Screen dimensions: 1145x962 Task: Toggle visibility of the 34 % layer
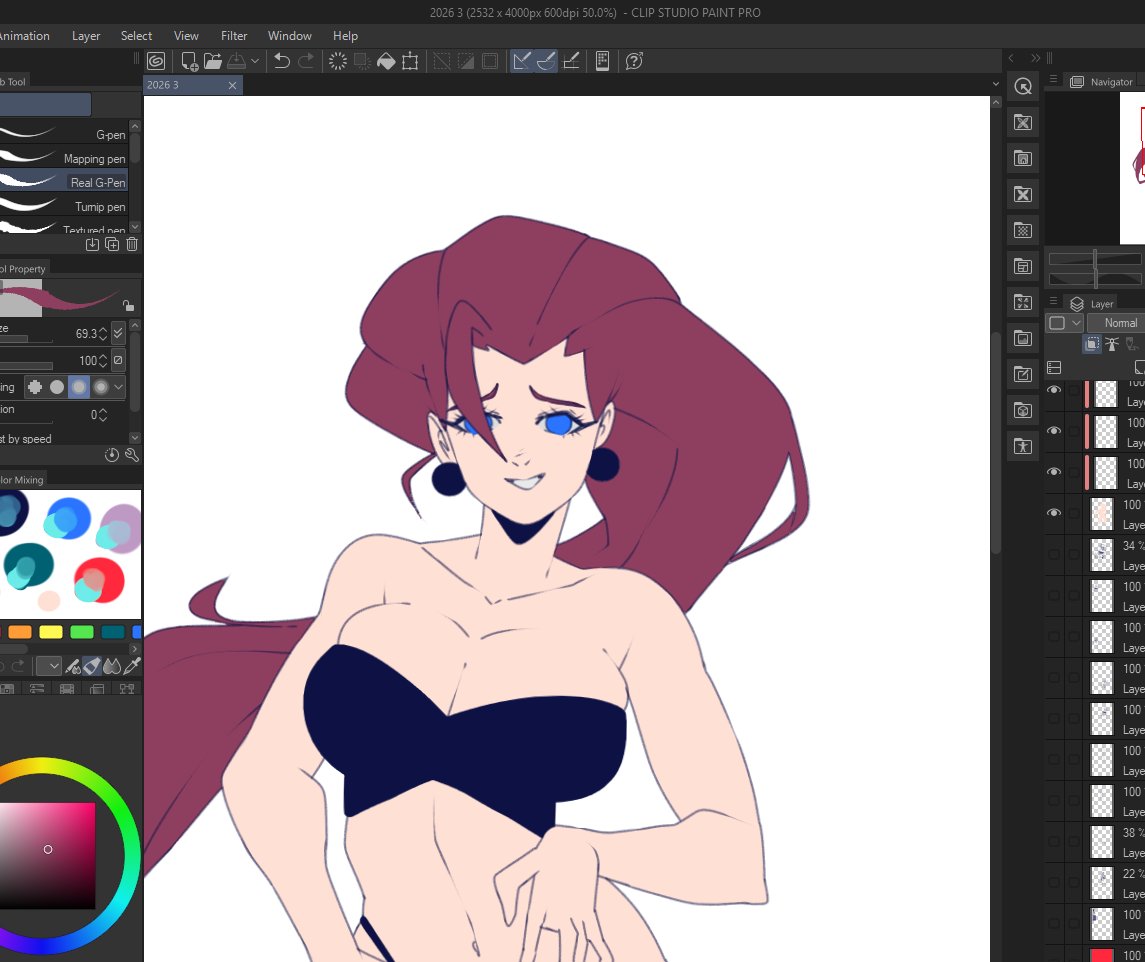coord(1054,554)
